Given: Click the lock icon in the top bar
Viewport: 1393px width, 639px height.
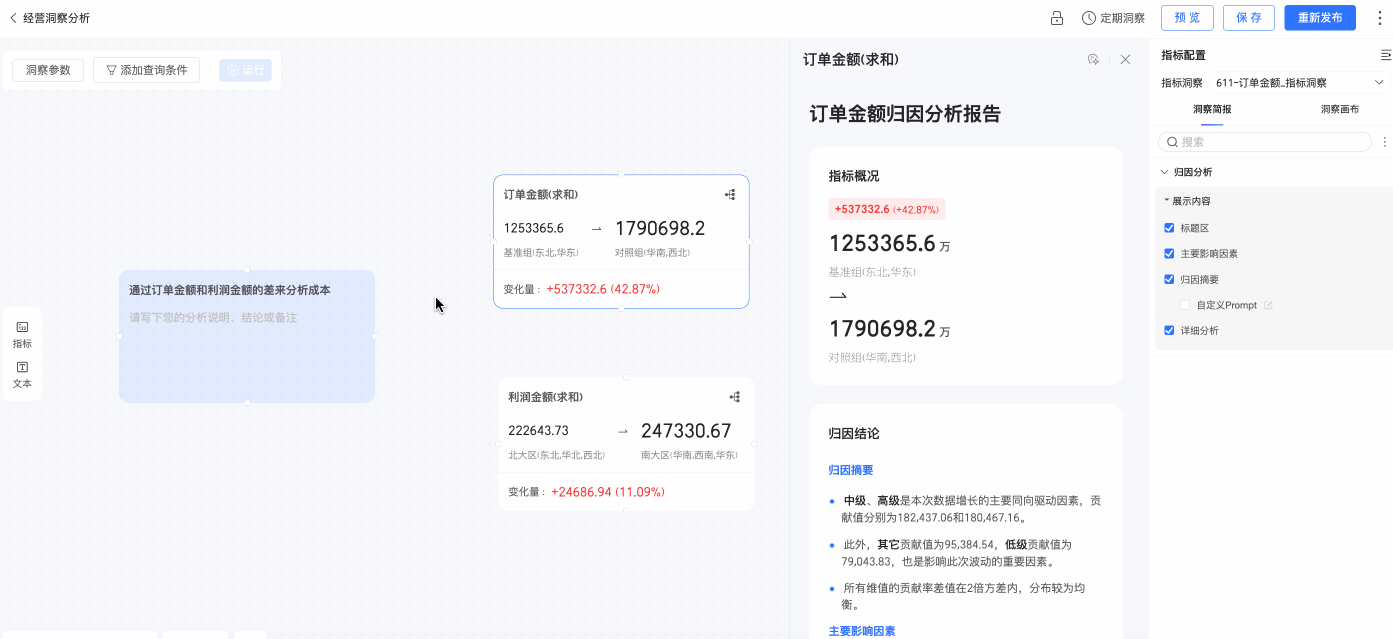Looking at the screenshot, I should click(x=1057, y=18).
